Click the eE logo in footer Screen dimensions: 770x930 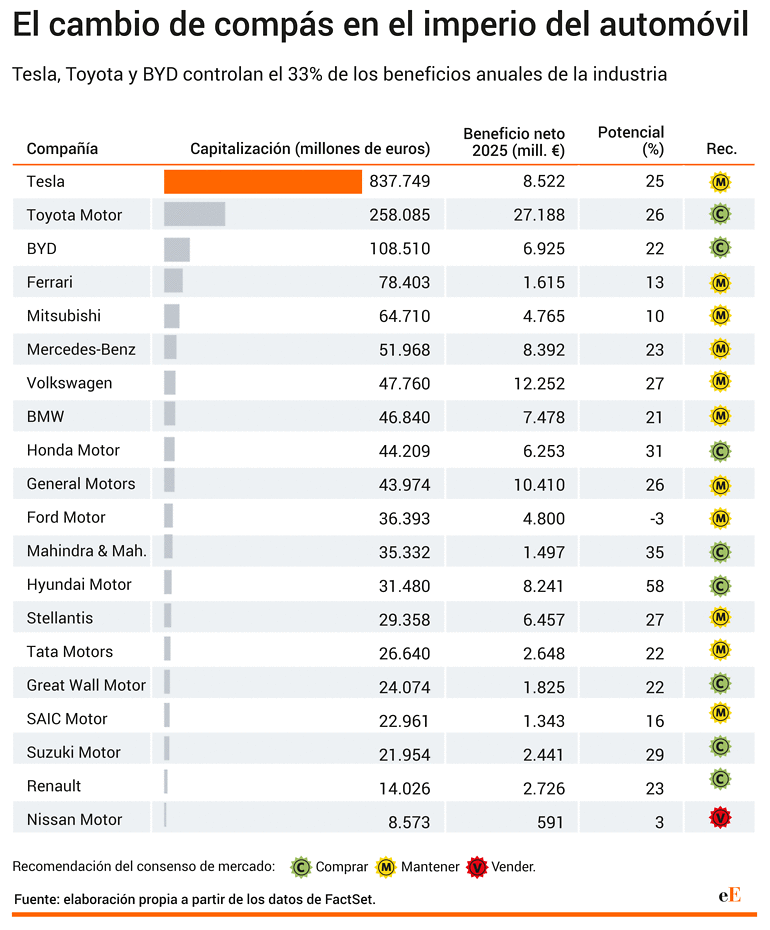pos(730,895)
